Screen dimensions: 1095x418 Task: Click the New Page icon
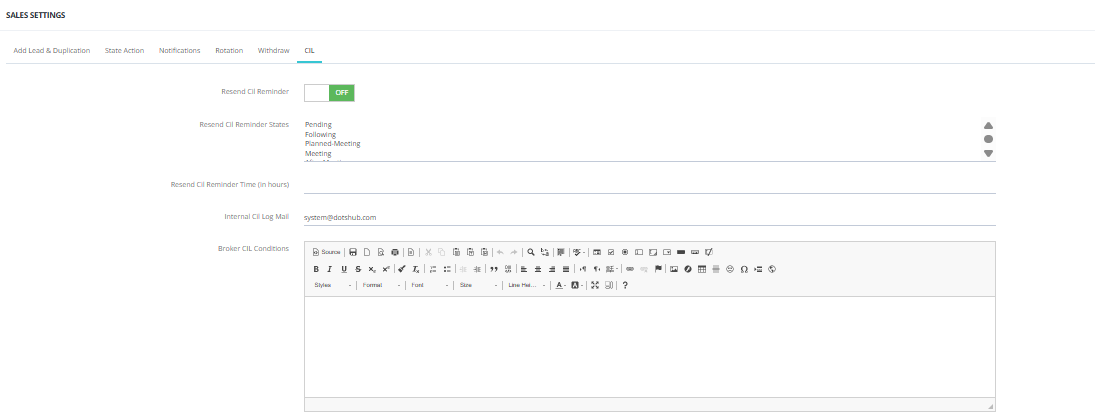367,252
